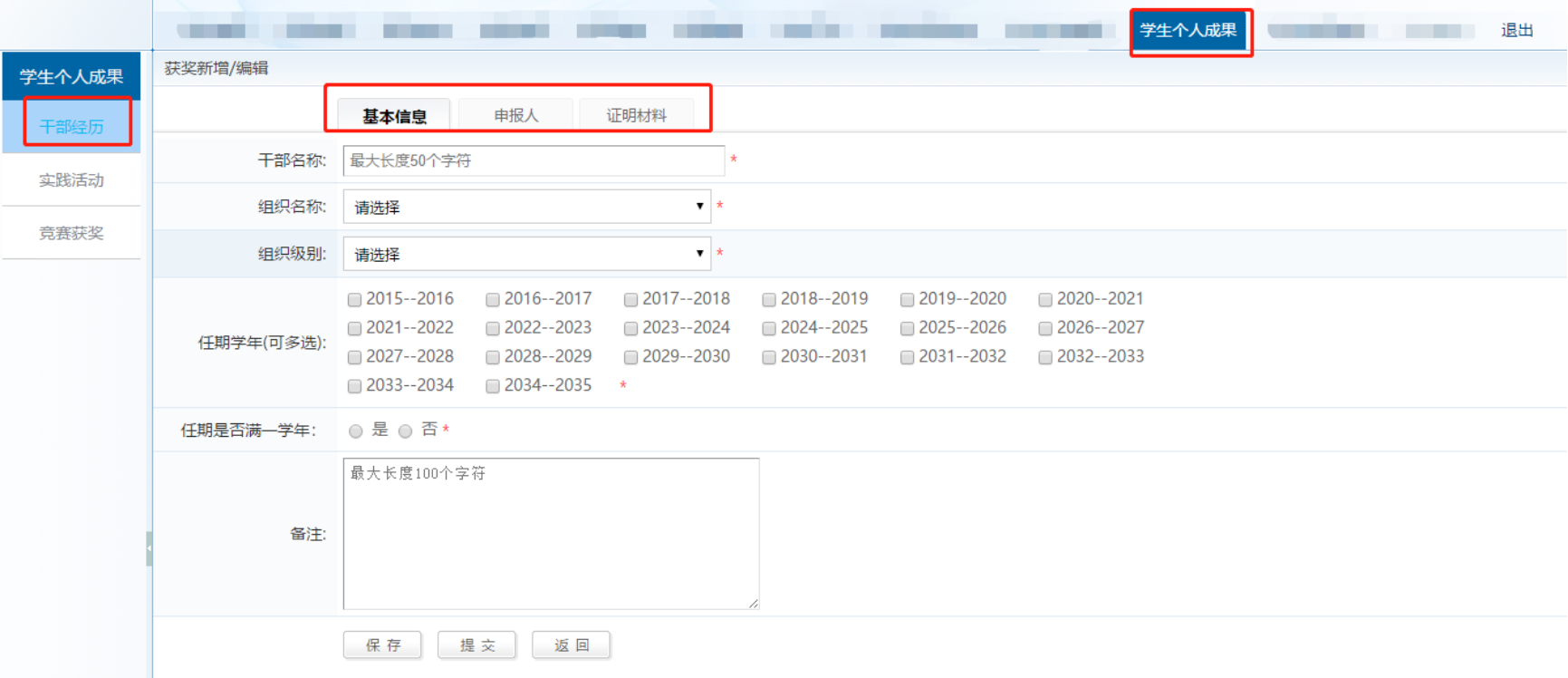This screenshot has width=1568, height=678.
Task: Go to 实践活动 in the sidebar
Action: [72, 180]
